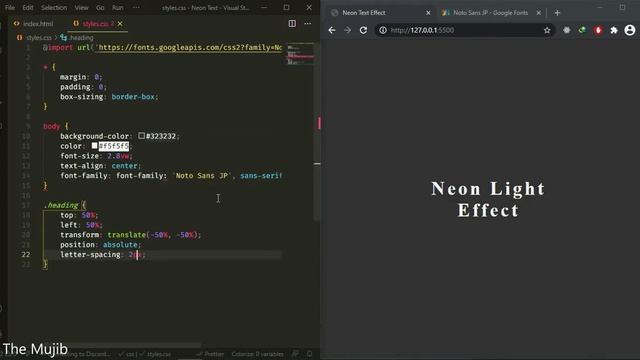This screenshot has height=360, width=640.
Task: Switch to the Neon Text Effect browser tab
Action: [x=363, y=13]
